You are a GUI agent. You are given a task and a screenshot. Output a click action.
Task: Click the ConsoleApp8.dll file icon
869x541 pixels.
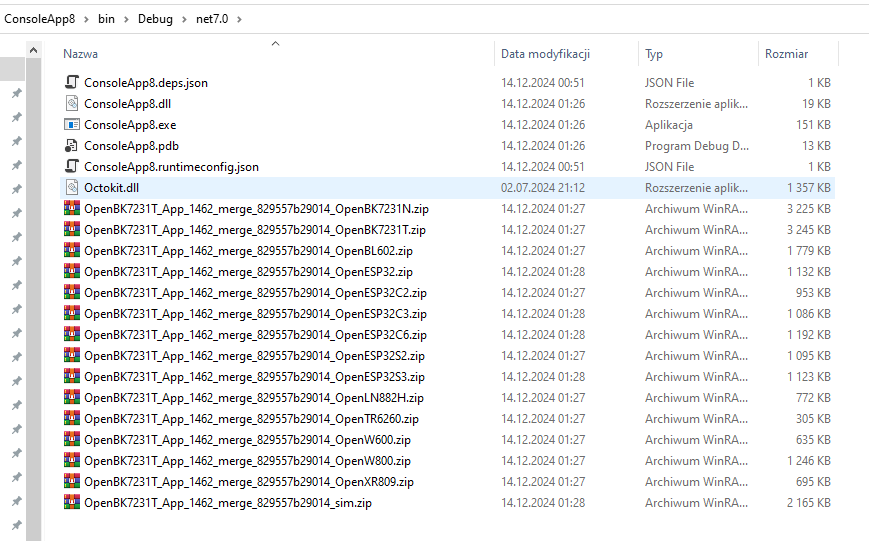pyautogui.click(x=72, y=104)
